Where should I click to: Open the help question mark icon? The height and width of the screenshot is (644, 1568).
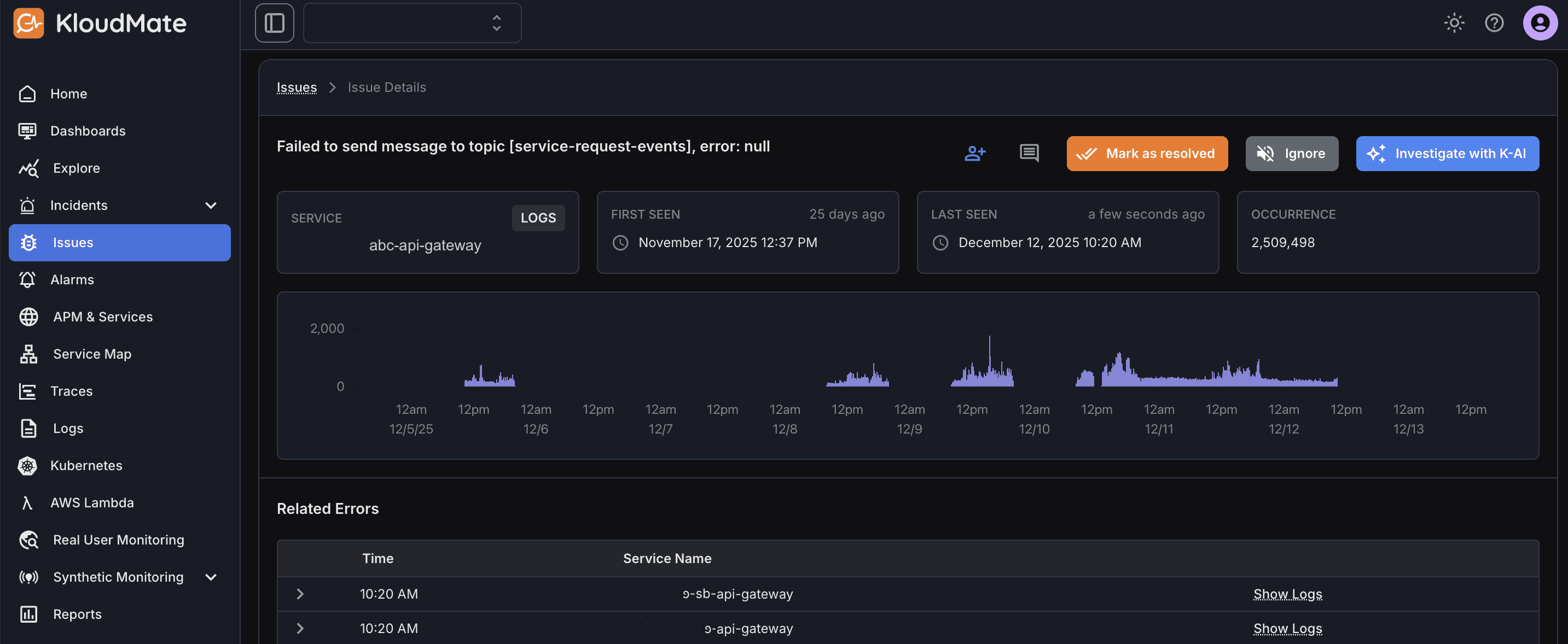[1494, 23]
